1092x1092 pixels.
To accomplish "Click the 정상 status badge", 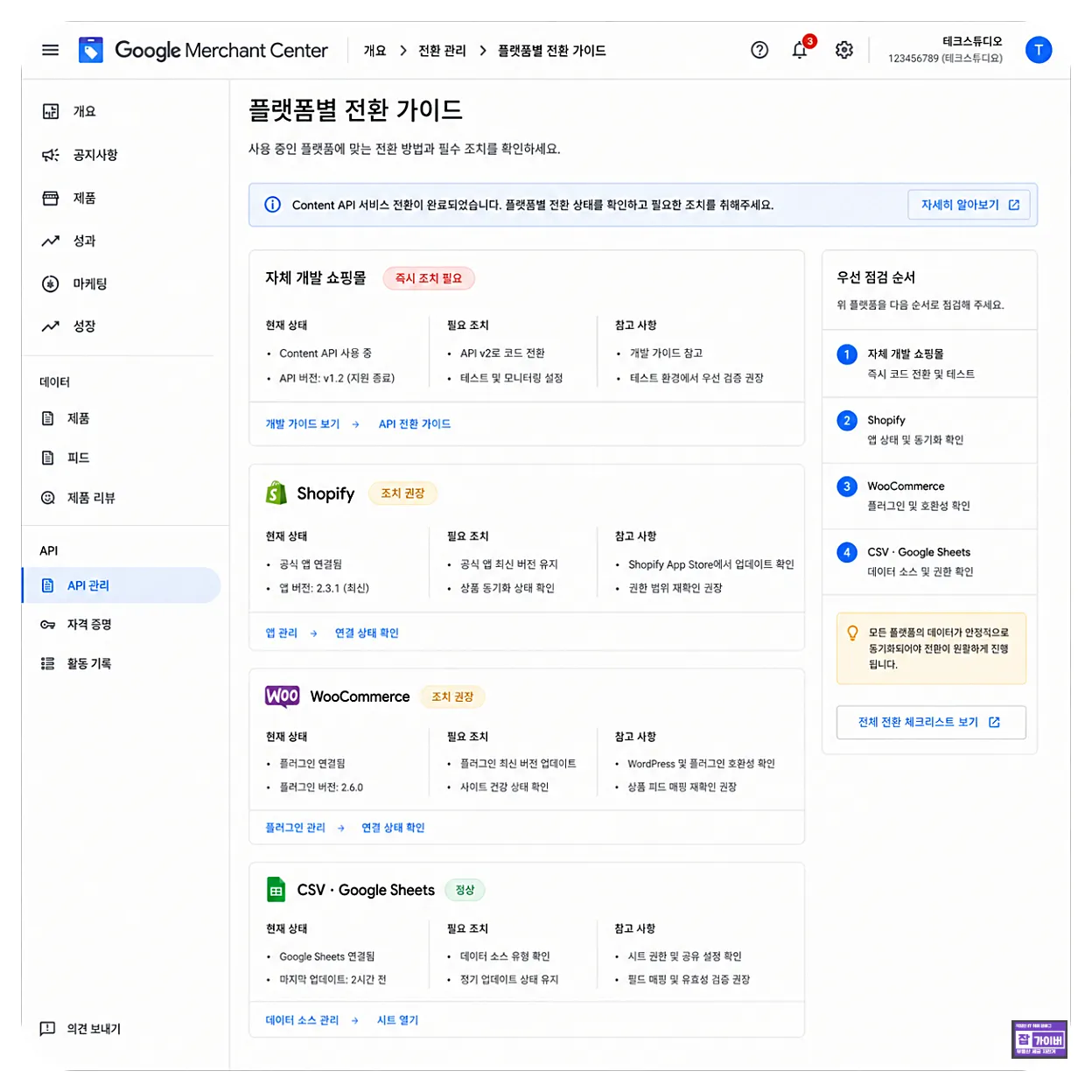I will point(465,890).
